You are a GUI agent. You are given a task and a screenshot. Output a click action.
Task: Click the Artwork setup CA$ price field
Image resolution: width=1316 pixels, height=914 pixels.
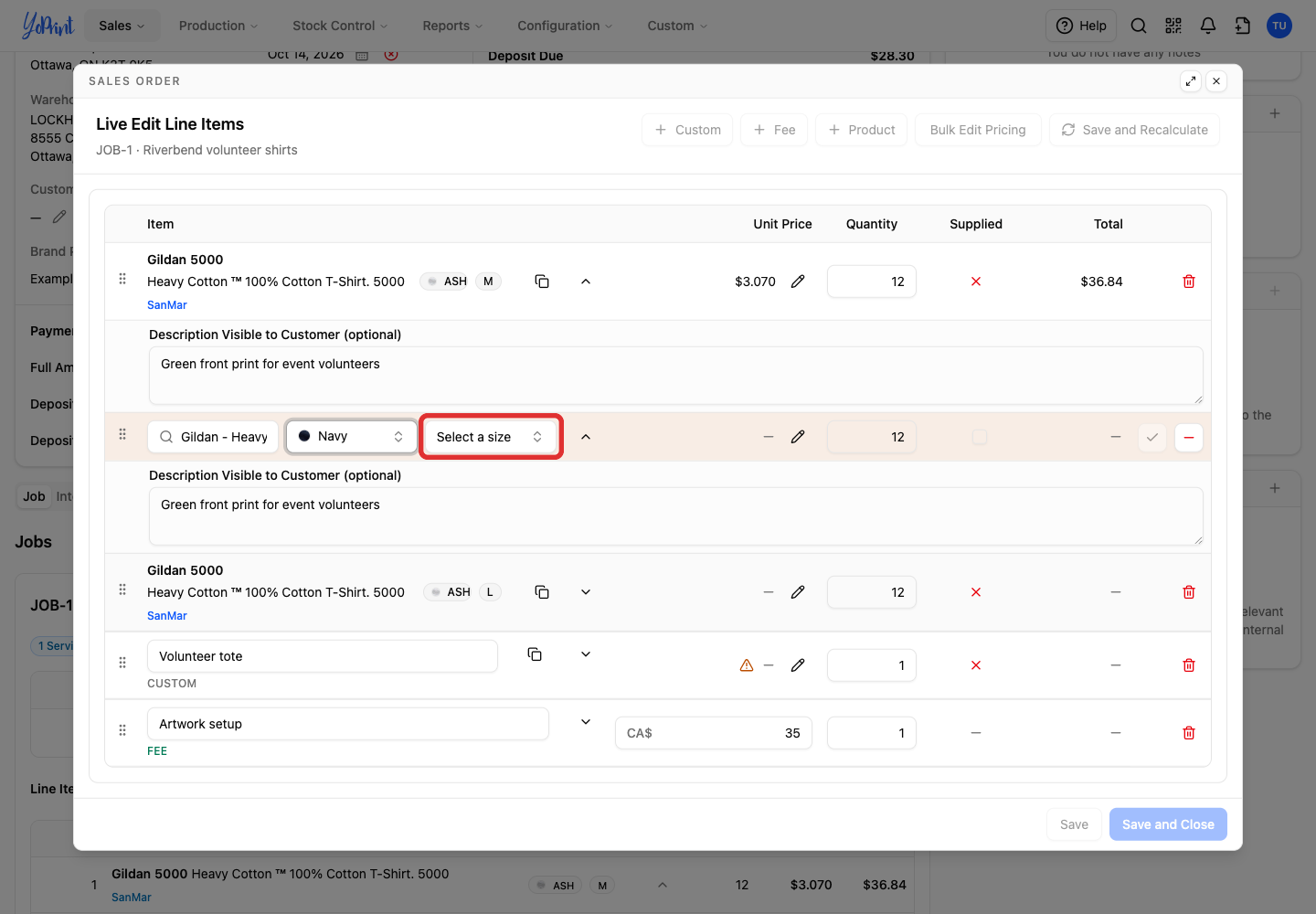pos(714,733)
